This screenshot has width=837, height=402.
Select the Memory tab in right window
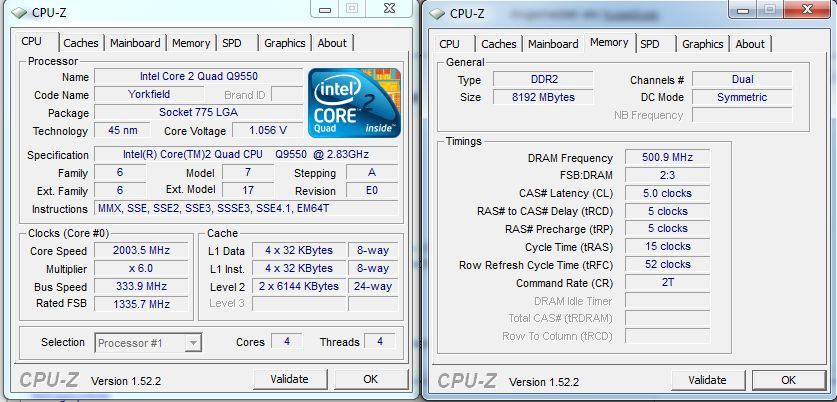coord(609,42)
